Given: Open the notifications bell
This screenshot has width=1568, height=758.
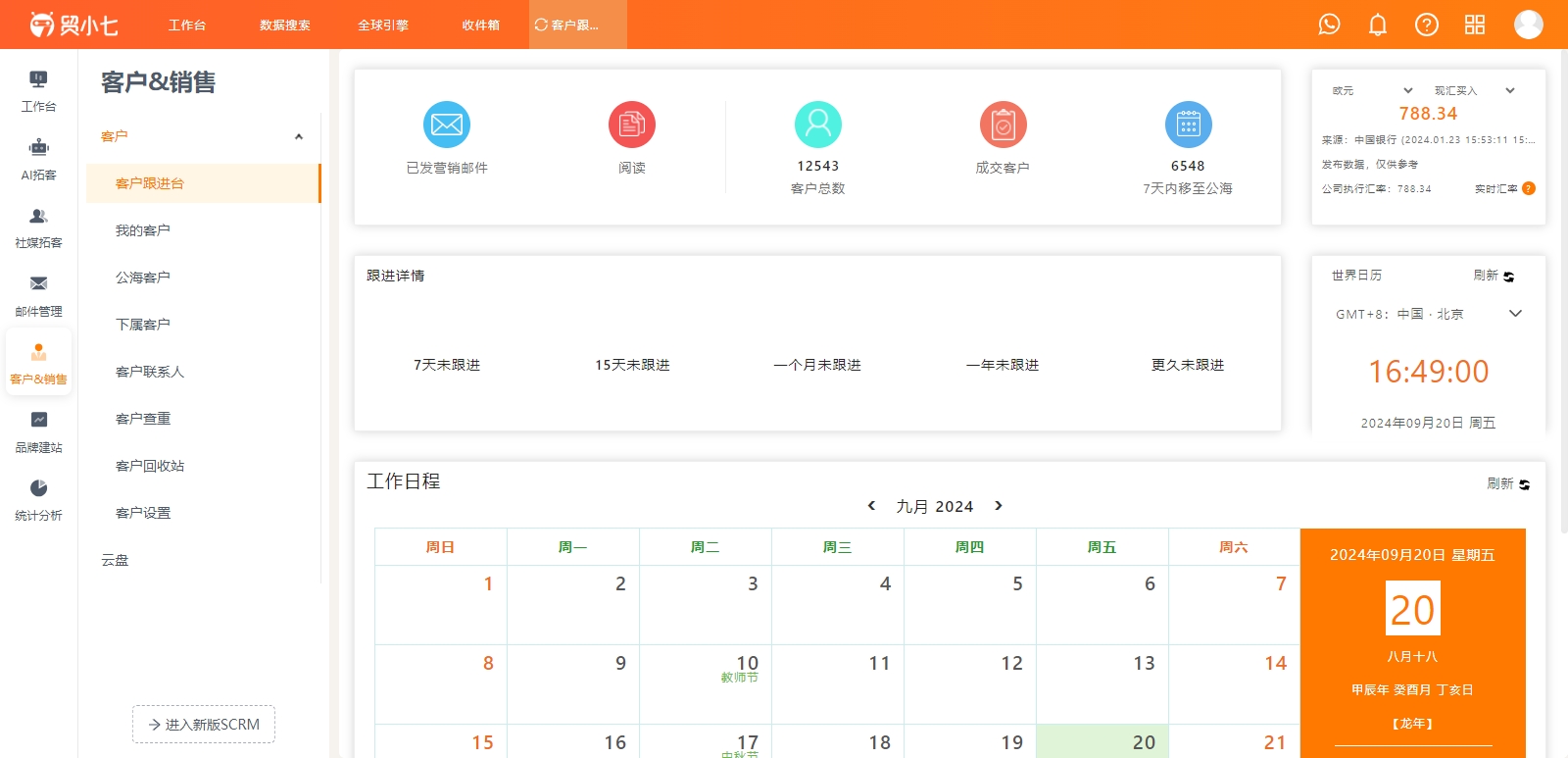Looking at the screenshot, I should (1378, 25).
